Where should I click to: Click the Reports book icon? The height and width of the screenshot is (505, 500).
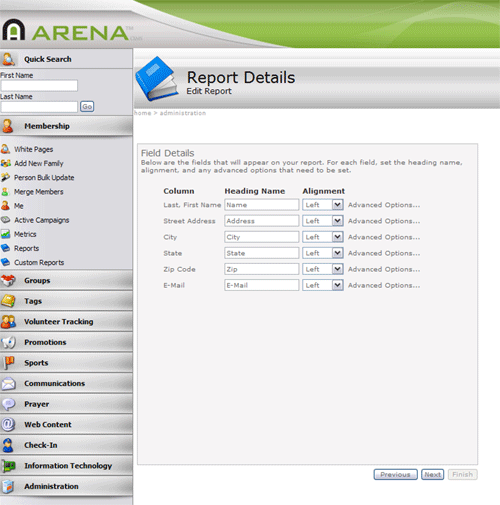tap(5, 248)
